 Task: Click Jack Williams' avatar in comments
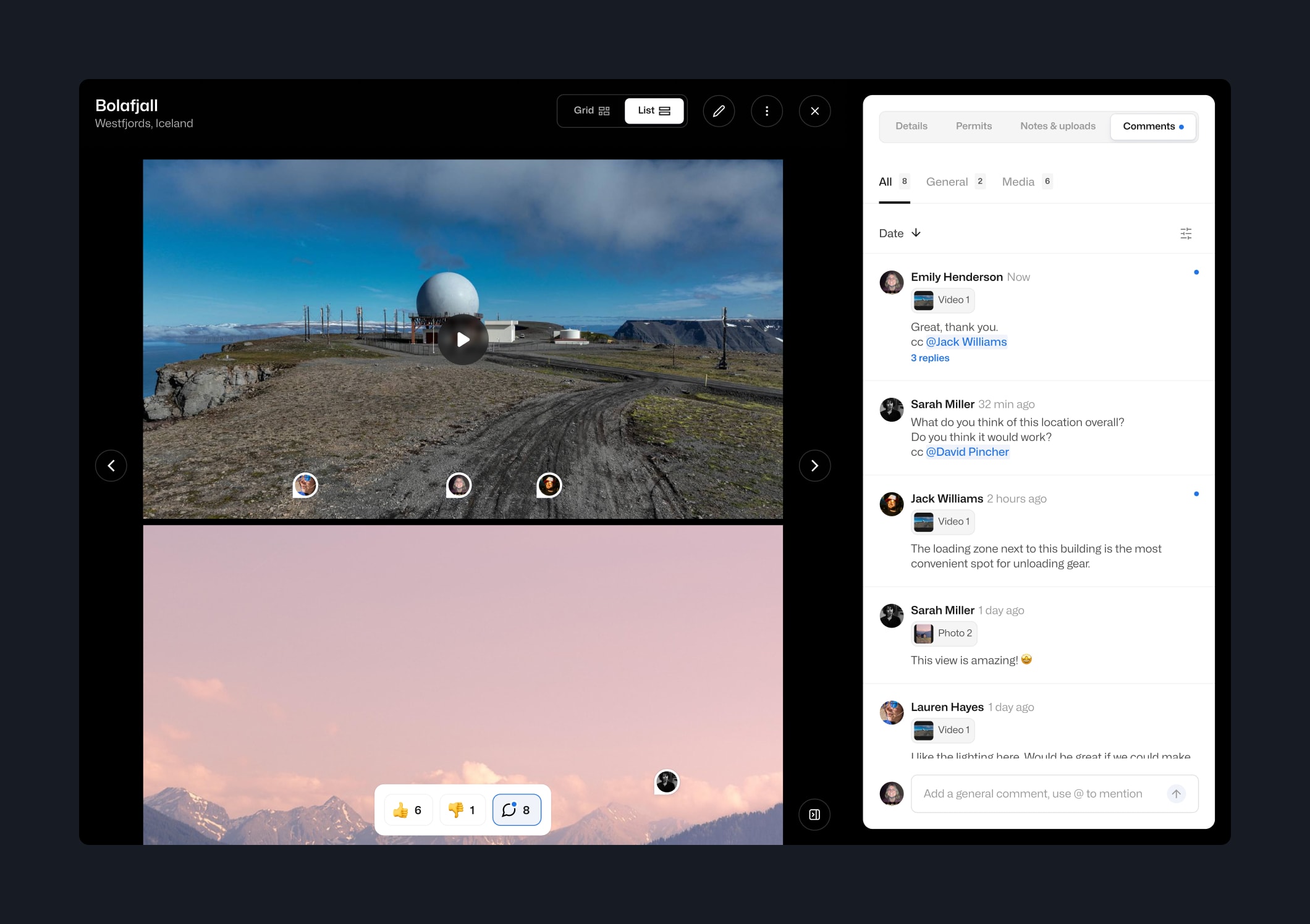tap(892, 504)
